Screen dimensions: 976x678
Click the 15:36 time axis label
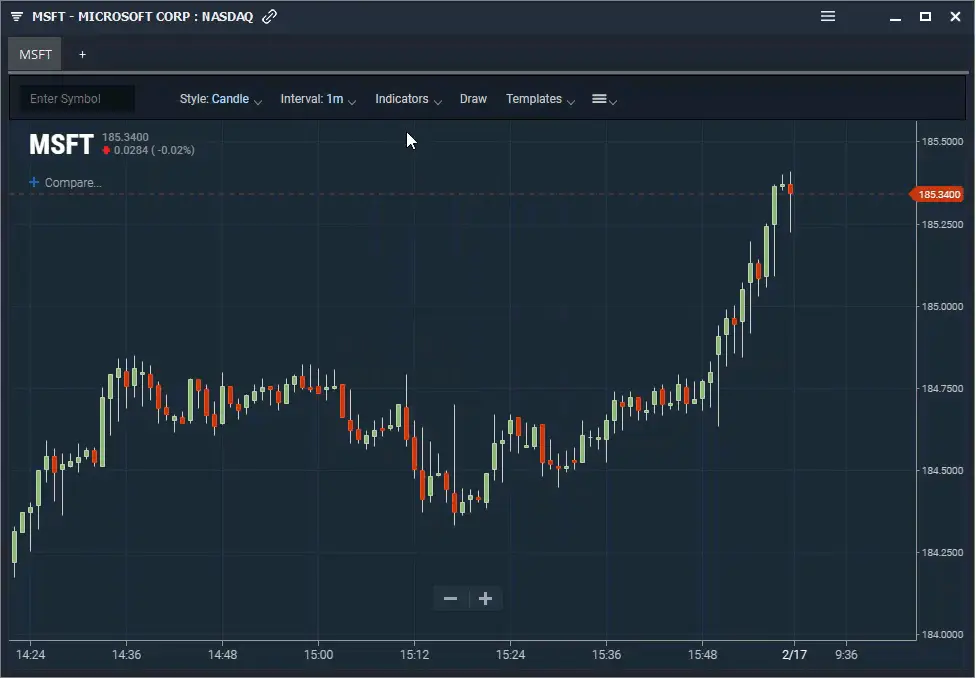606,654
